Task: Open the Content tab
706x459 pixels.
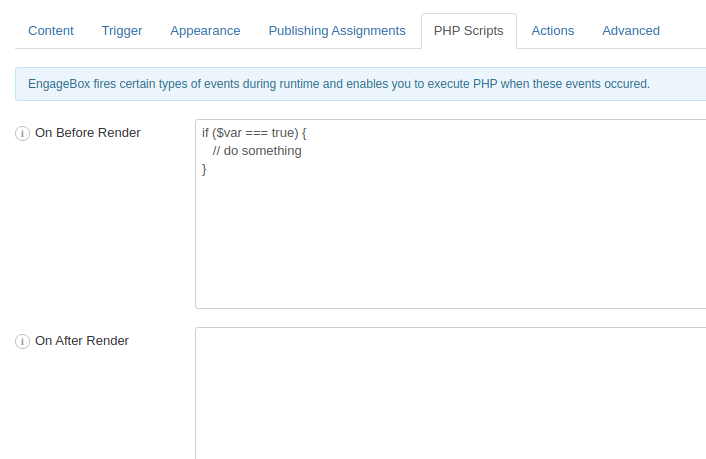Action: click(x=50, y=31)
